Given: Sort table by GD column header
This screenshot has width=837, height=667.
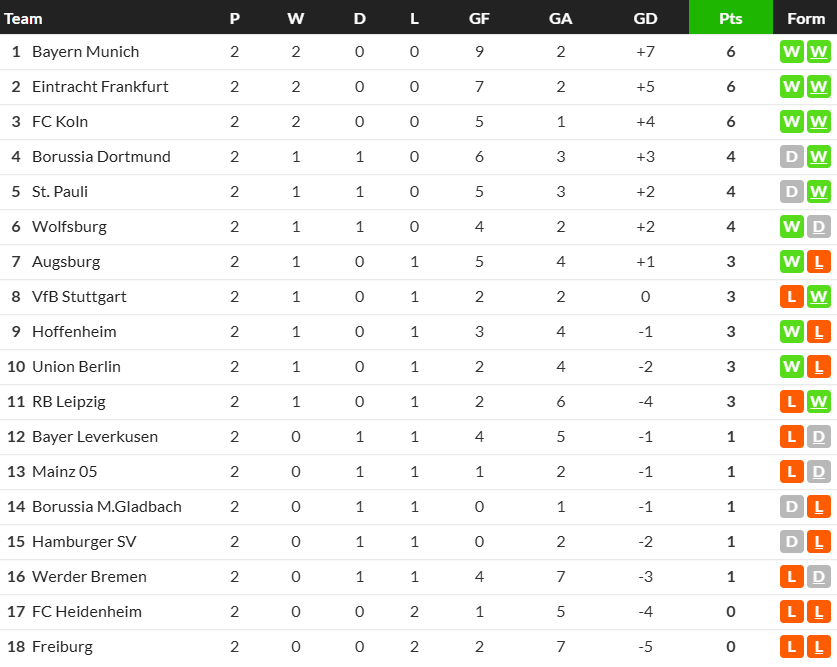Looking at the screenshot, I should pos(645,18).
